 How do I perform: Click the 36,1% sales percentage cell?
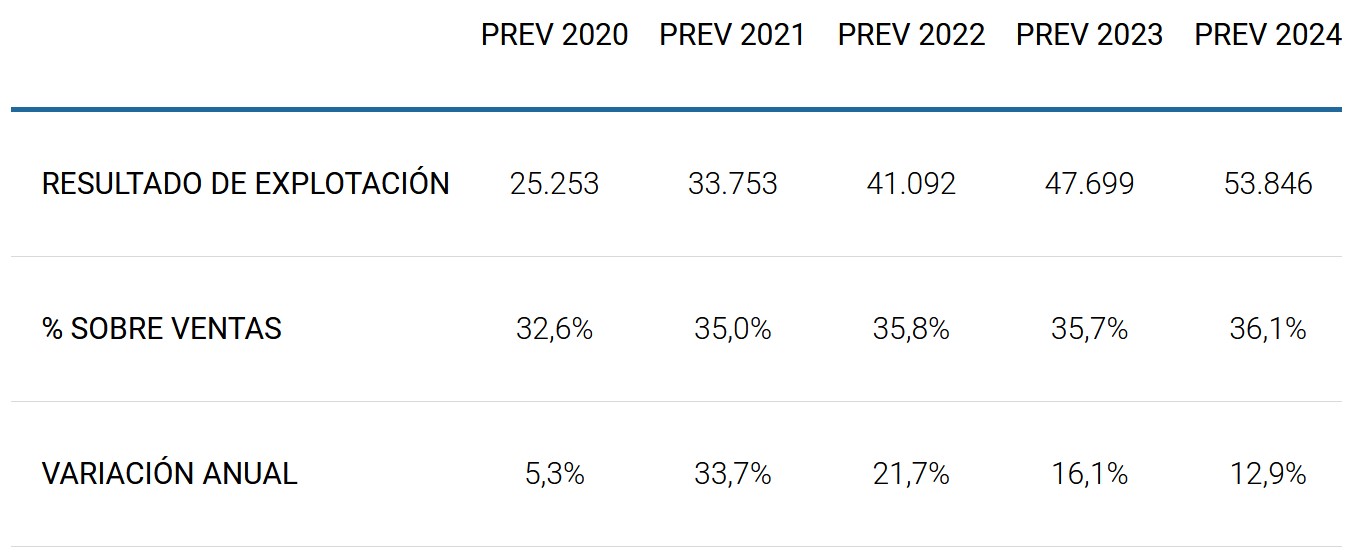[1267, 329]
